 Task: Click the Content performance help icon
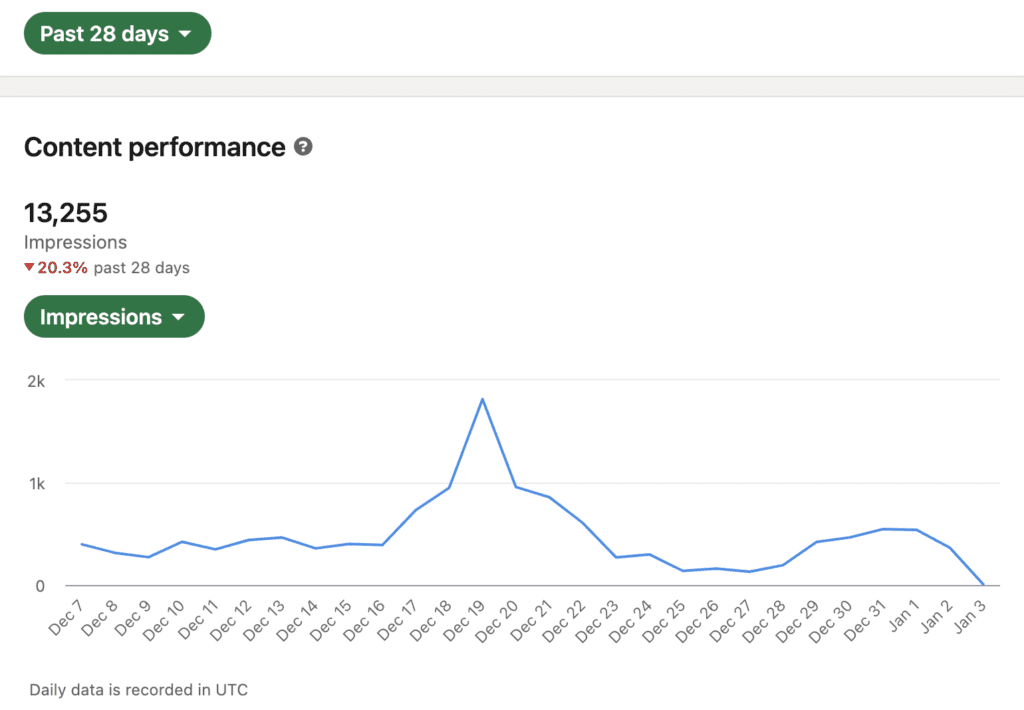pos(303,146)
